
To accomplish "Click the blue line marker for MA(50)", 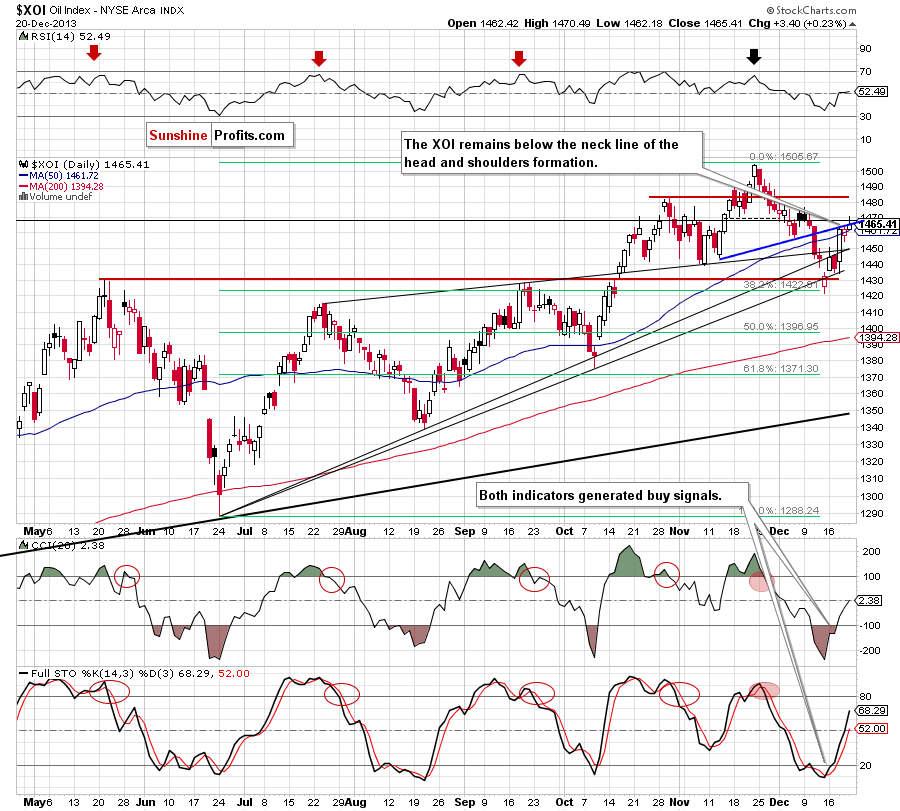I will coord(24,176).
